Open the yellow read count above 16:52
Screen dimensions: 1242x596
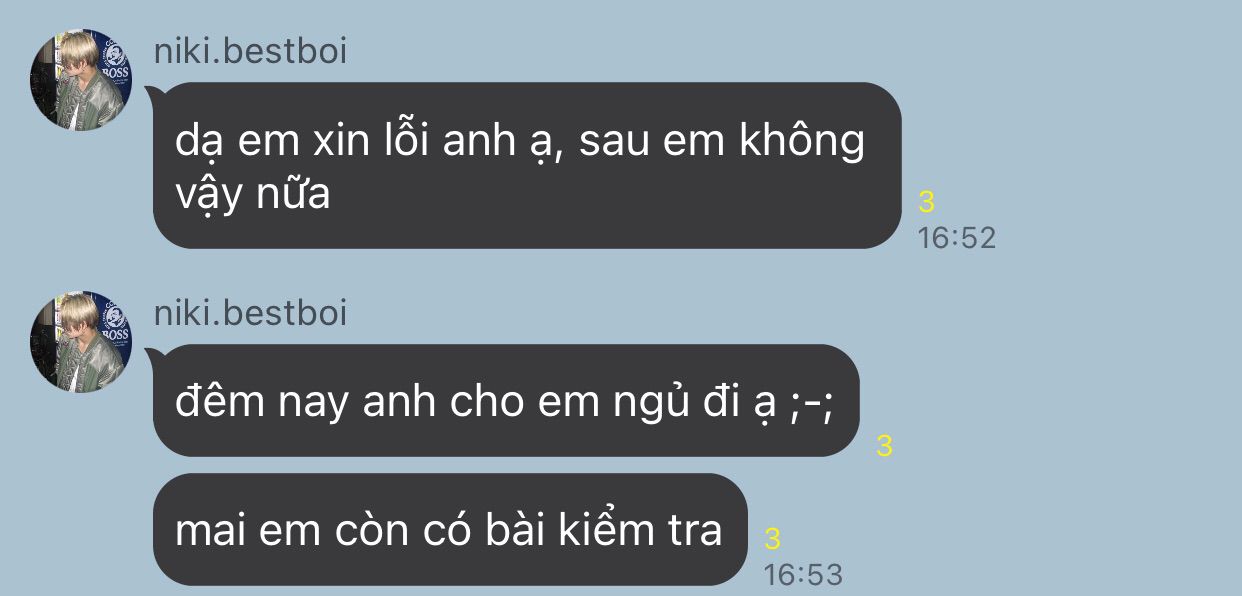[x=926, y=202]
